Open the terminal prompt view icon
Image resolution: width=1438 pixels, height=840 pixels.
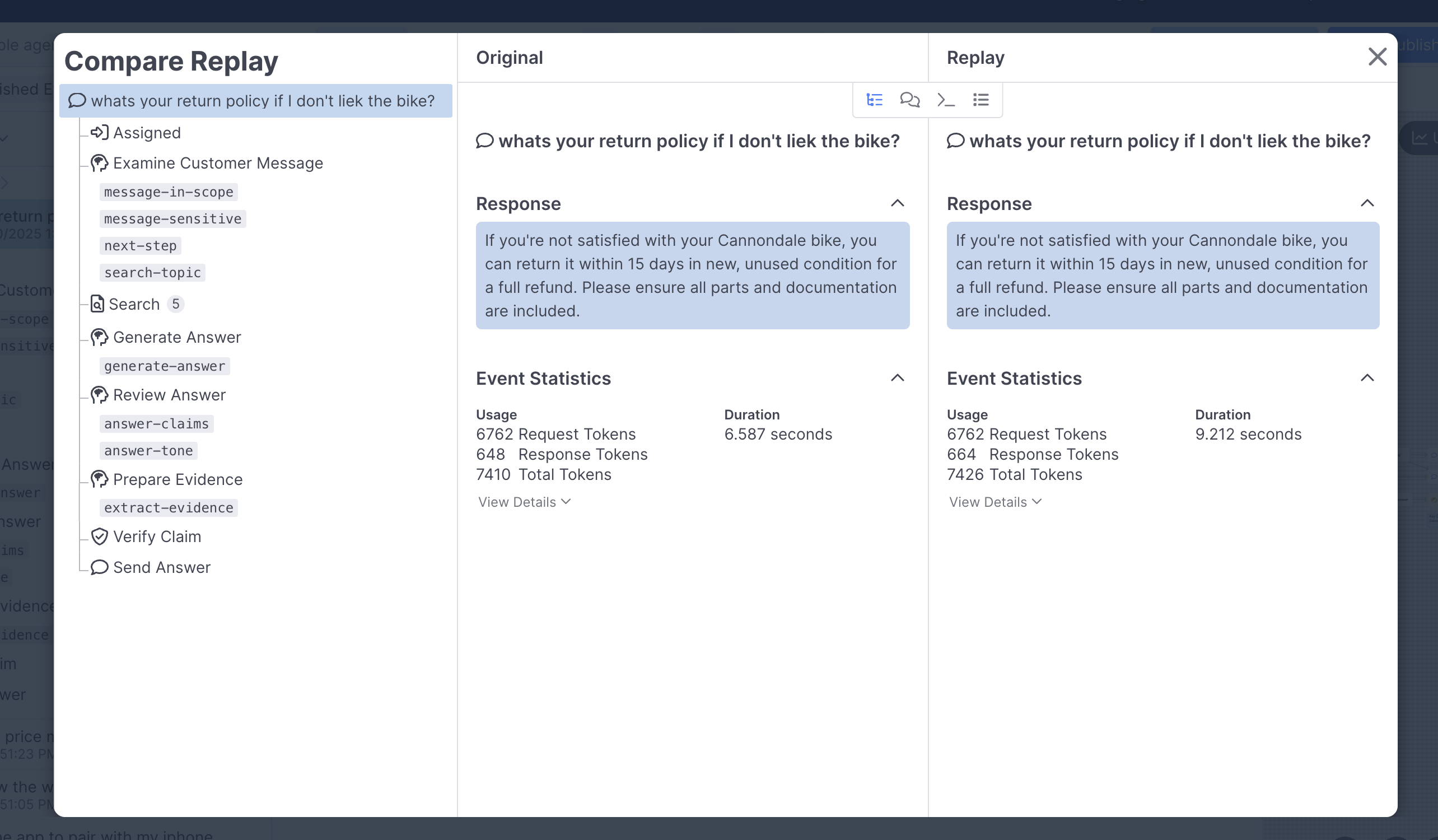[946, 100]
